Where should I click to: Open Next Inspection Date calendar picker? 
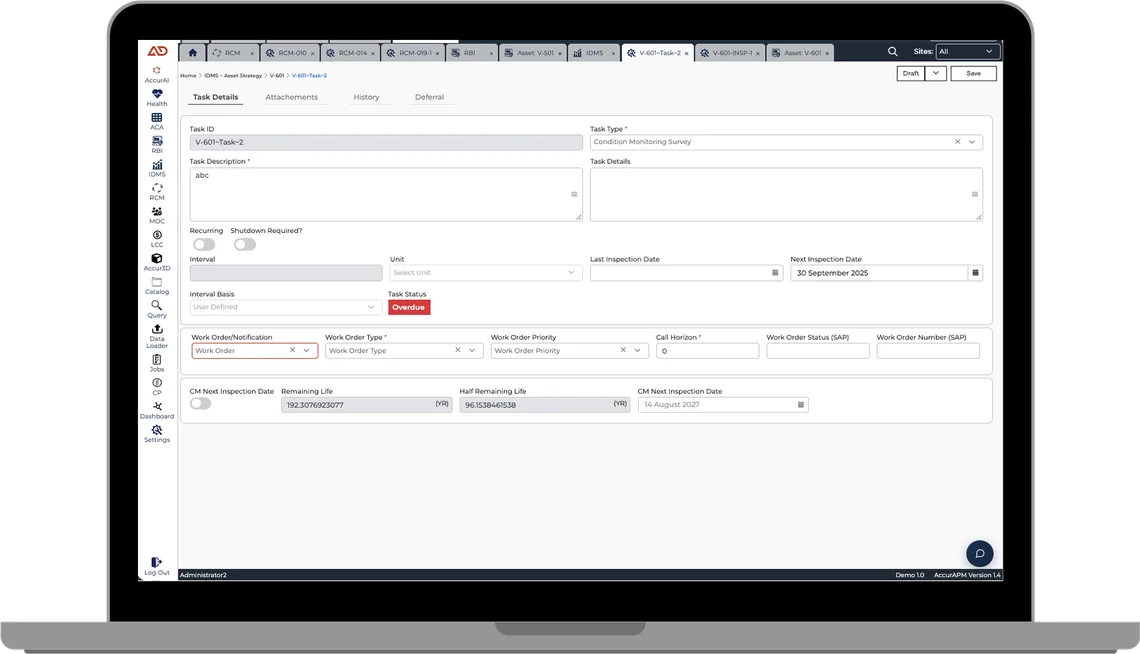click(x=975, y=273)
